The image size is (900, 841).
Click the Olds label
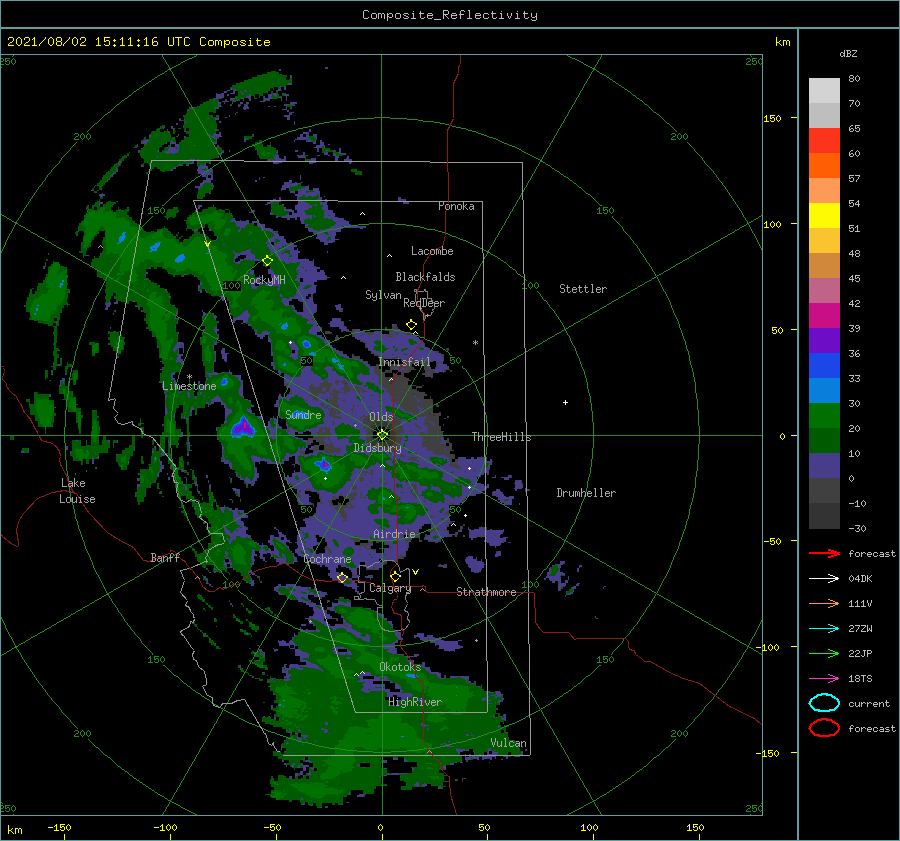click(x=381, y=417)
